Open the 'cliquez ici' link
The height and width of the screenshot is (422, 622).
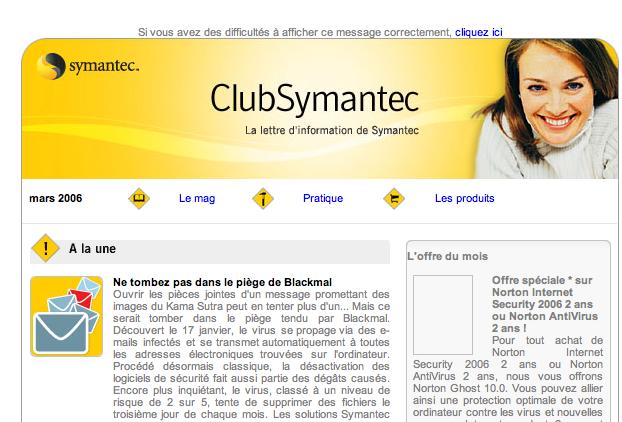click(x=478, y=32)
